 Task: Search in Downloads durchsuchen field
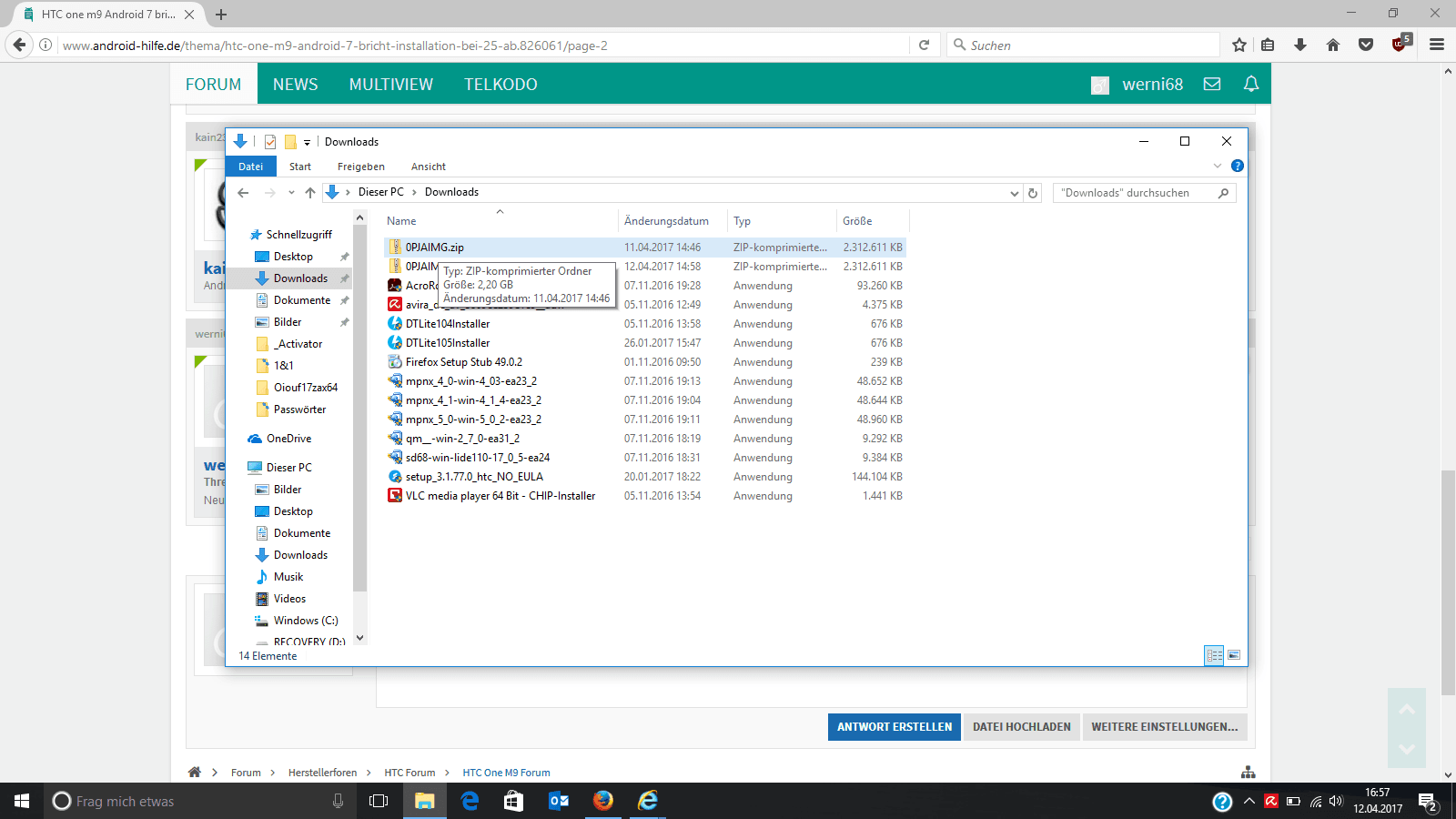(x=1144, y=193)
